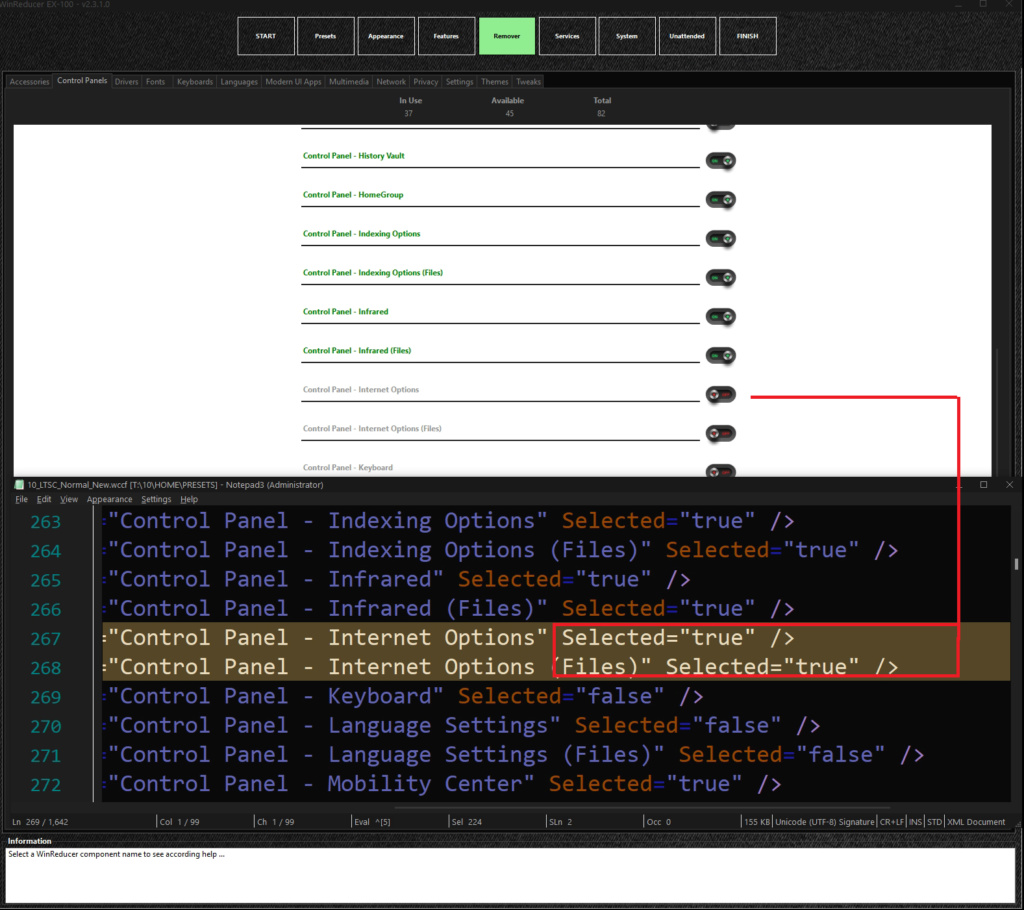
Task: Click the INS insert mode indicator
Action: point(916,822)
